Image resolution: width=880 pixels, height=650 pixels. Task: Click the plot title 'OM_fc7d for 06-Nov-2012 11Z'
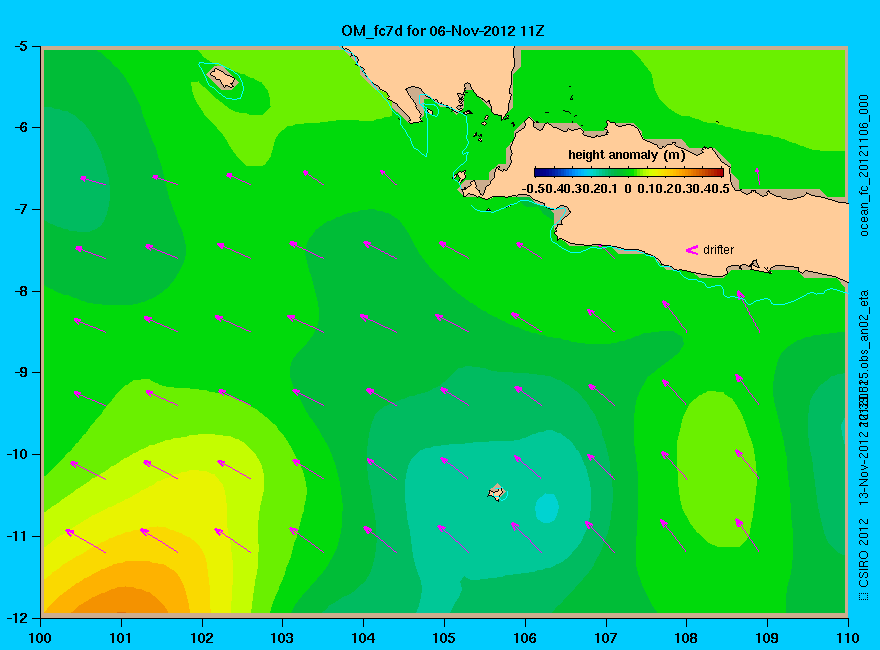443,31
